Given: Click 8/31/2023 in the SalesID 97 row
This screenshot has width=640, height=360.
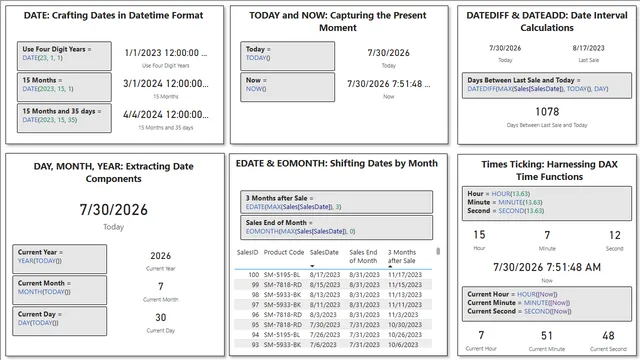Looking at the screenshot, I should pyautogui.click(x=364, y=305).
